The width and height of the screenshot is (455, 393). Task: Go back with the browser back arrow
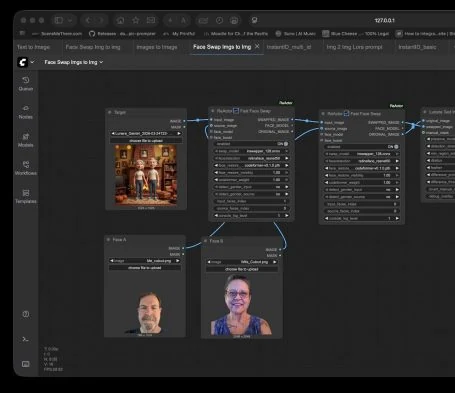tap(88, 20)
